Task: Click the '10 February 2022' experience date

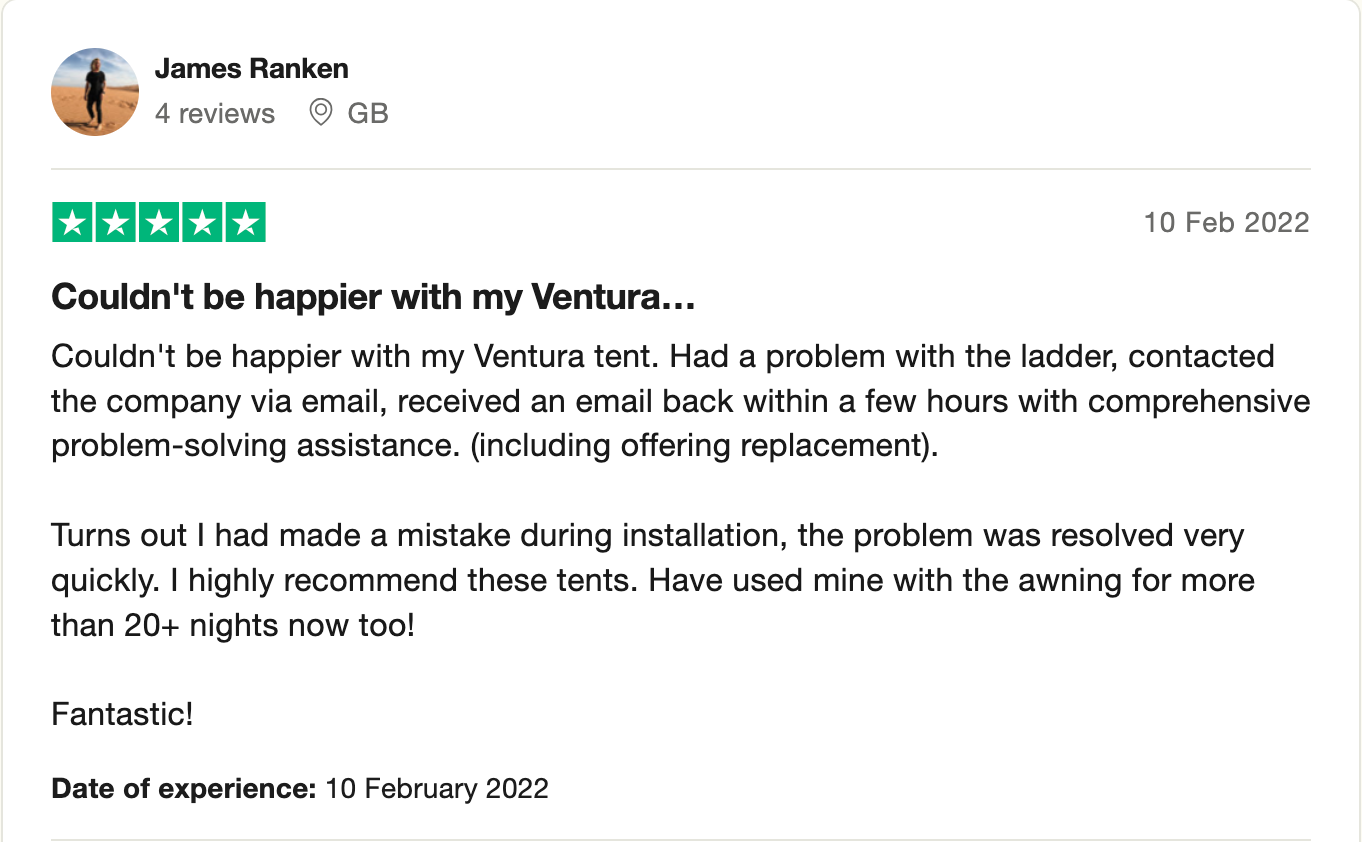Action: (437, 788)
